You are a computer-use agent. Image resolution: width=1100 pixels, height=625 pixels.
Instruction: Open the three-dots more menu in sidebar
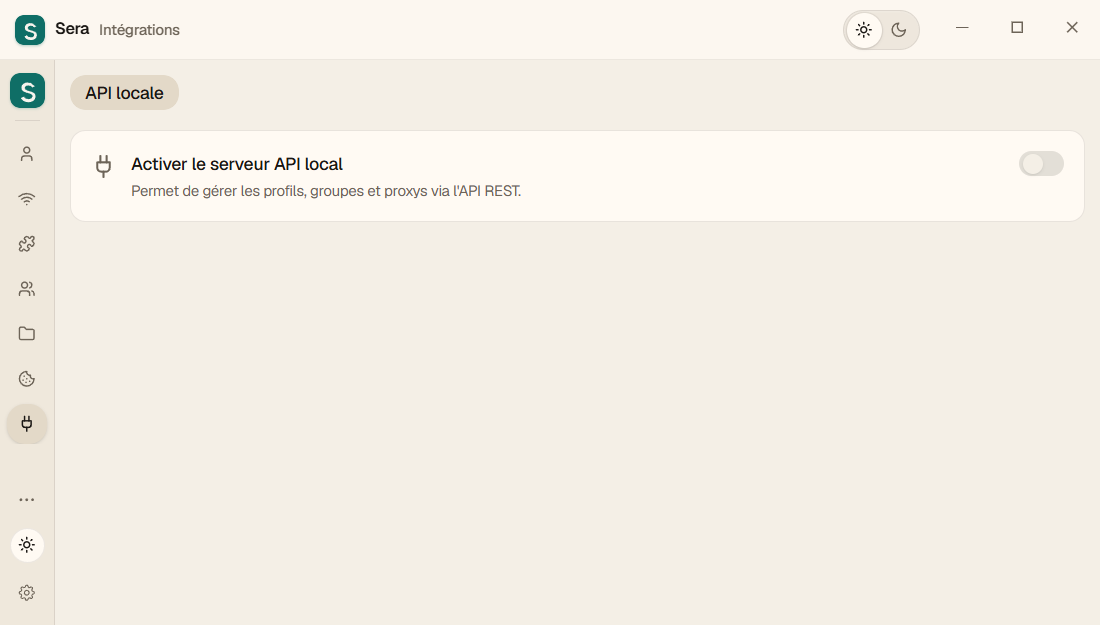pyautogui.click(x=27, y=499)
